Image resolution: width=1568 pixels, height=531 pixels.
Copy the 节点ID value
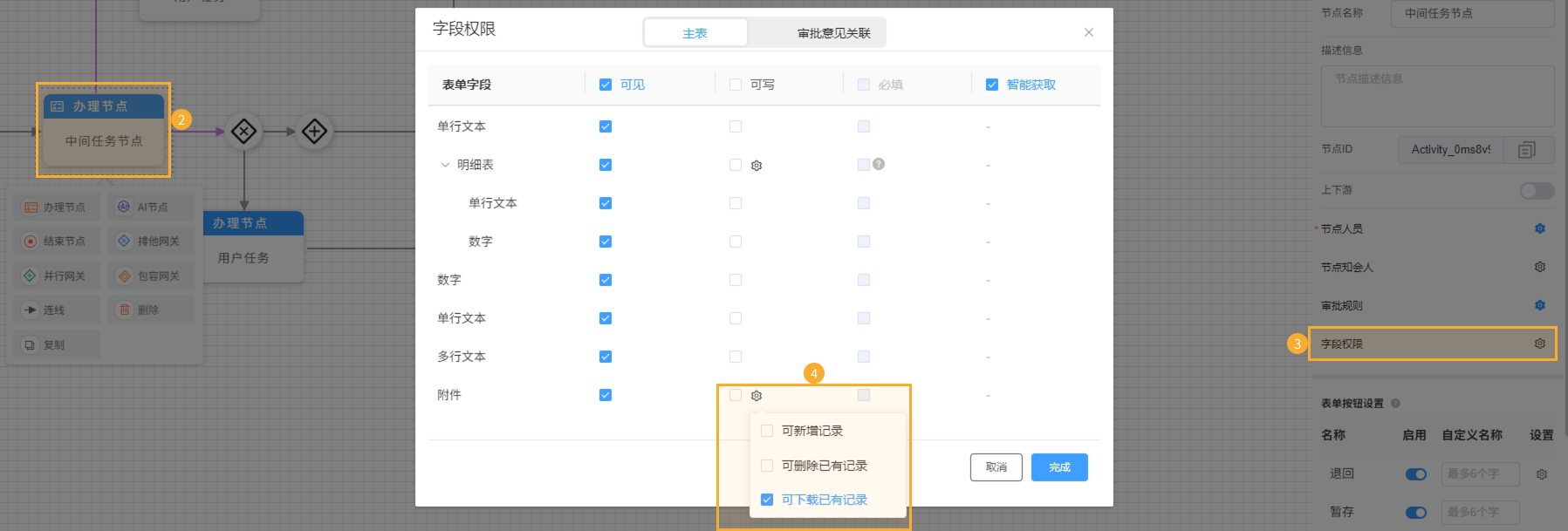[1526, 150]
